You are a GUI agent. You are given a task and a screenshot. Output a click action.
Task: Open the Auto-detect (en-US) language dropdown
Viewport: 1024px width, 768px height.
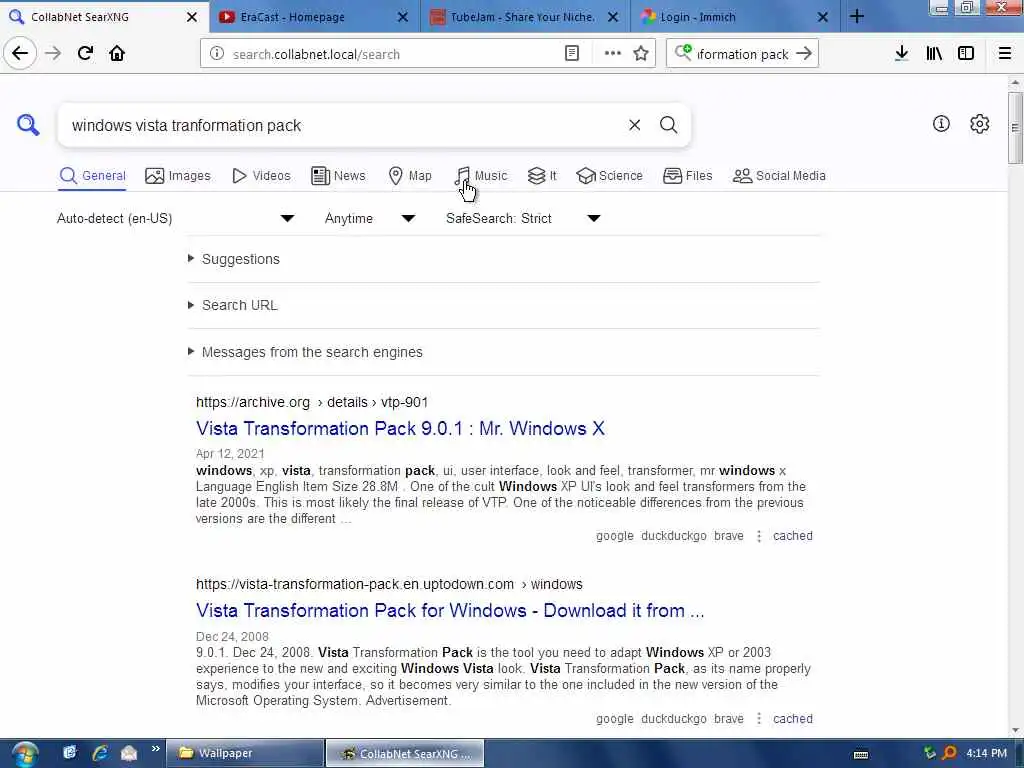point(176,218)
